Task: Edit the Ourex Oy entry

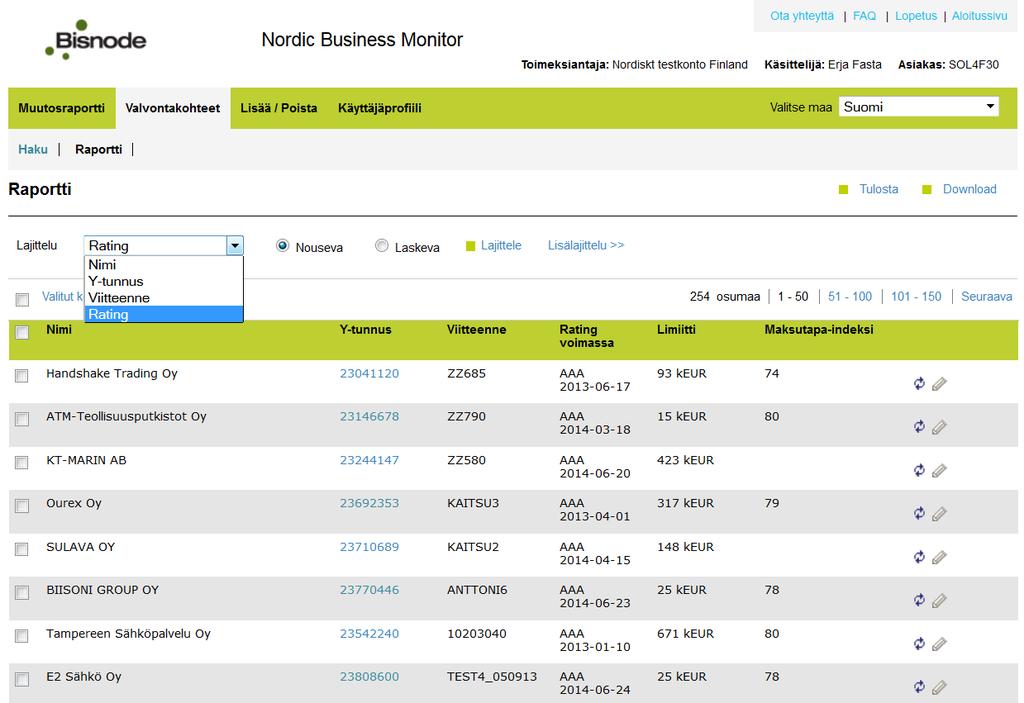Action: (x=939, y=514)
